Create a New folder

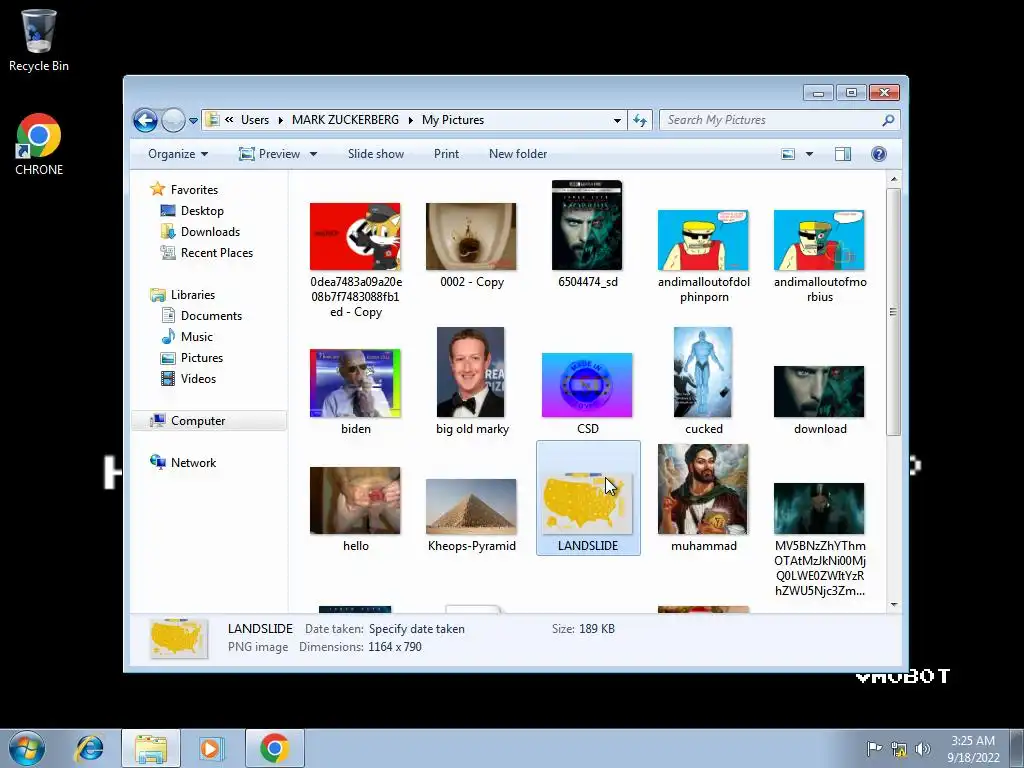pyautogui.click(x=518, y=154)
